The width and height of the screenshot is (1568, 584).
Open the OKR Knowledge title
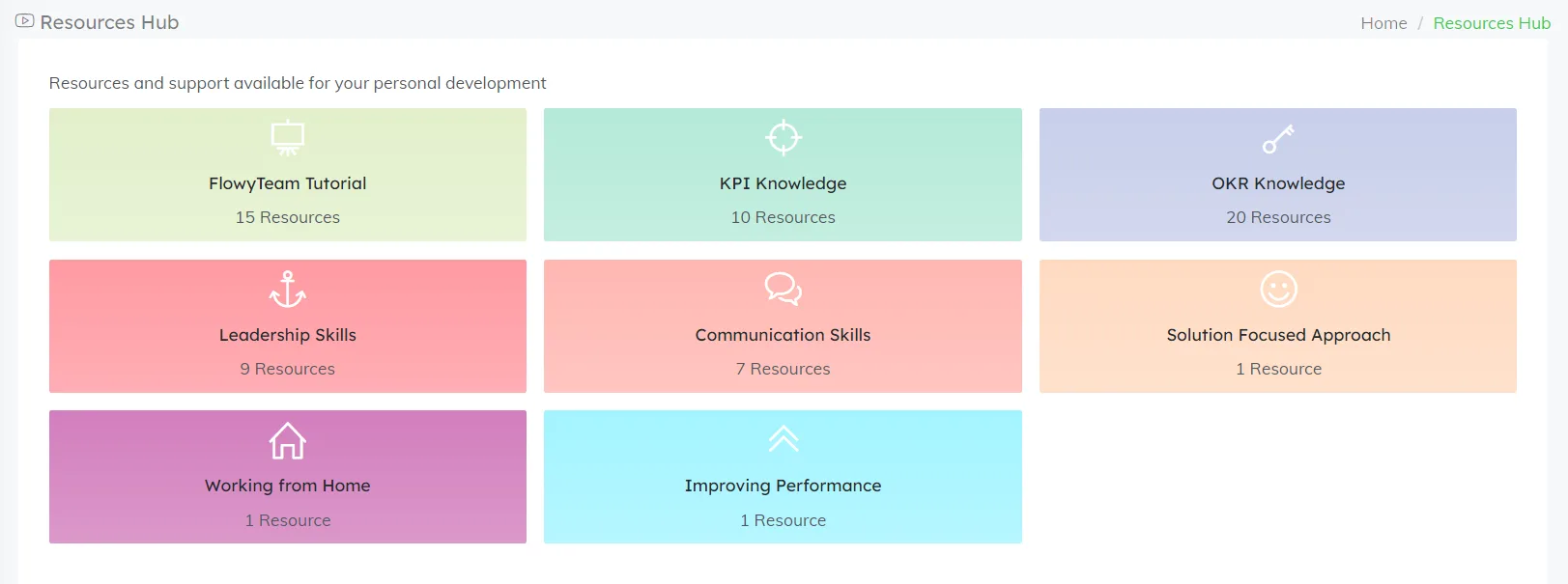click(x=1278, y=183)
